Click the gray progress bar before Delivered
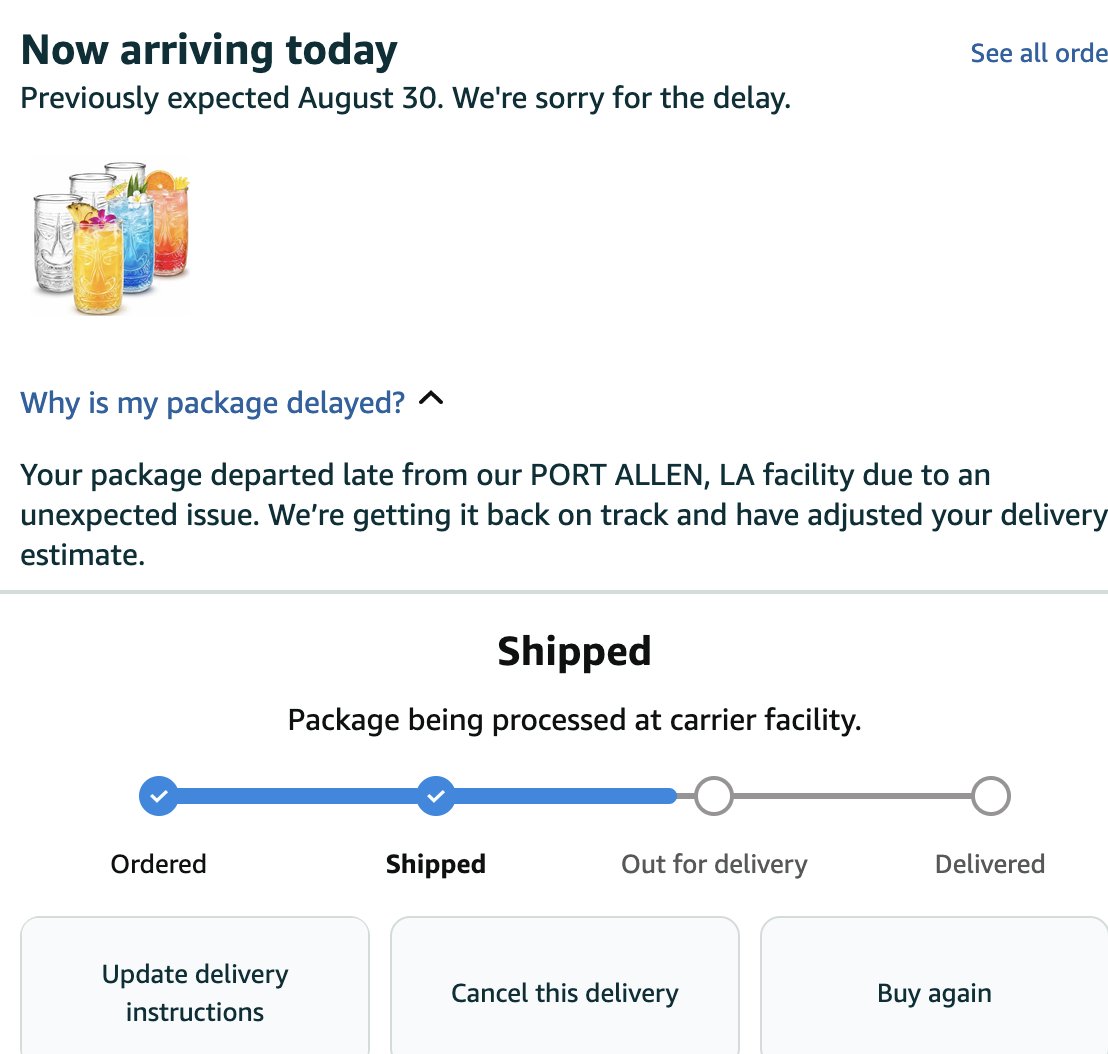 [851, 796]
